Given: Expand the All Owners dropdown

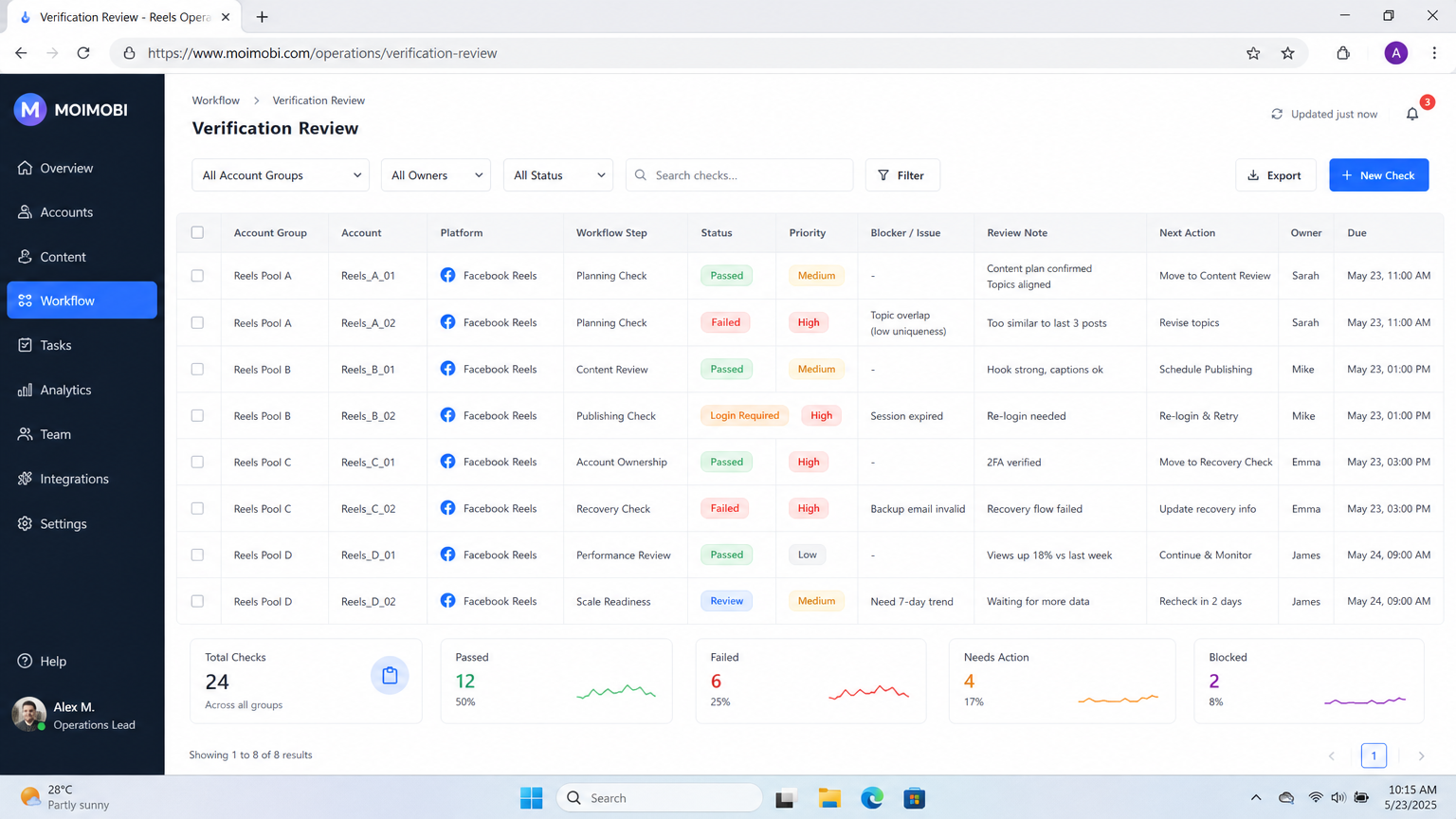Looking at the screenshot, I should (x=436, y=175).
